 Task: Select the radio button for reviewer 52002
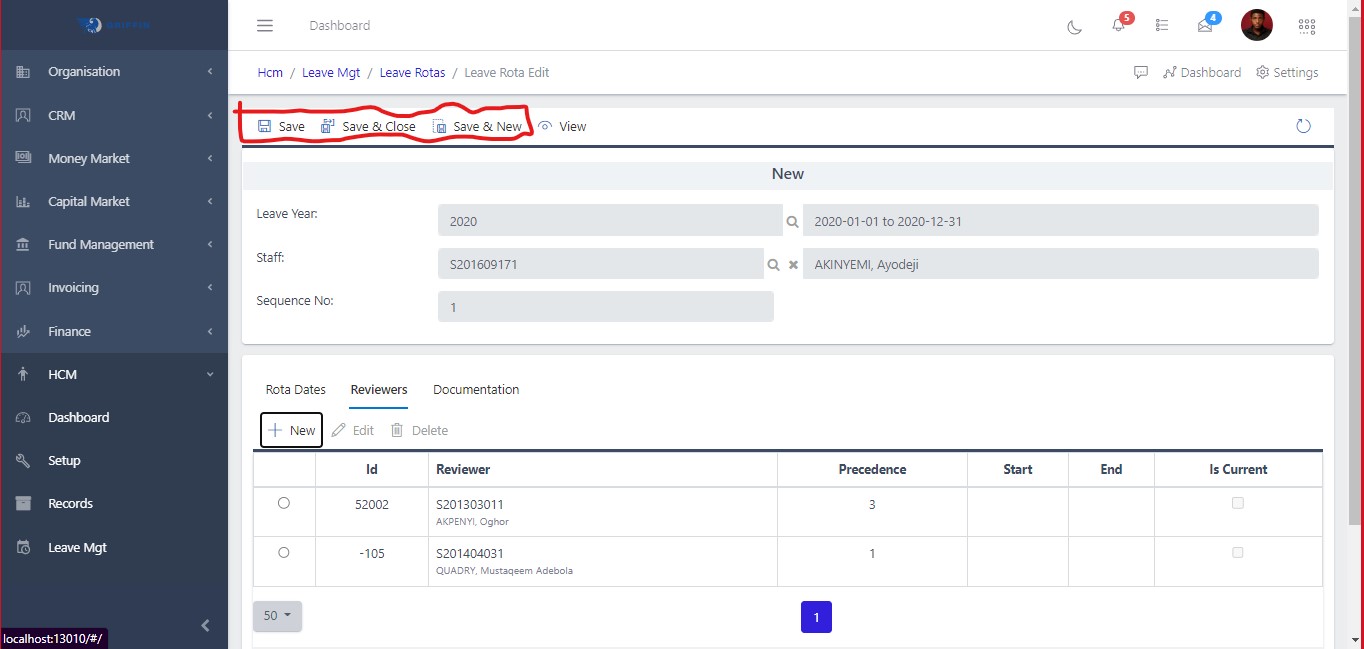(x=284, y=503)
